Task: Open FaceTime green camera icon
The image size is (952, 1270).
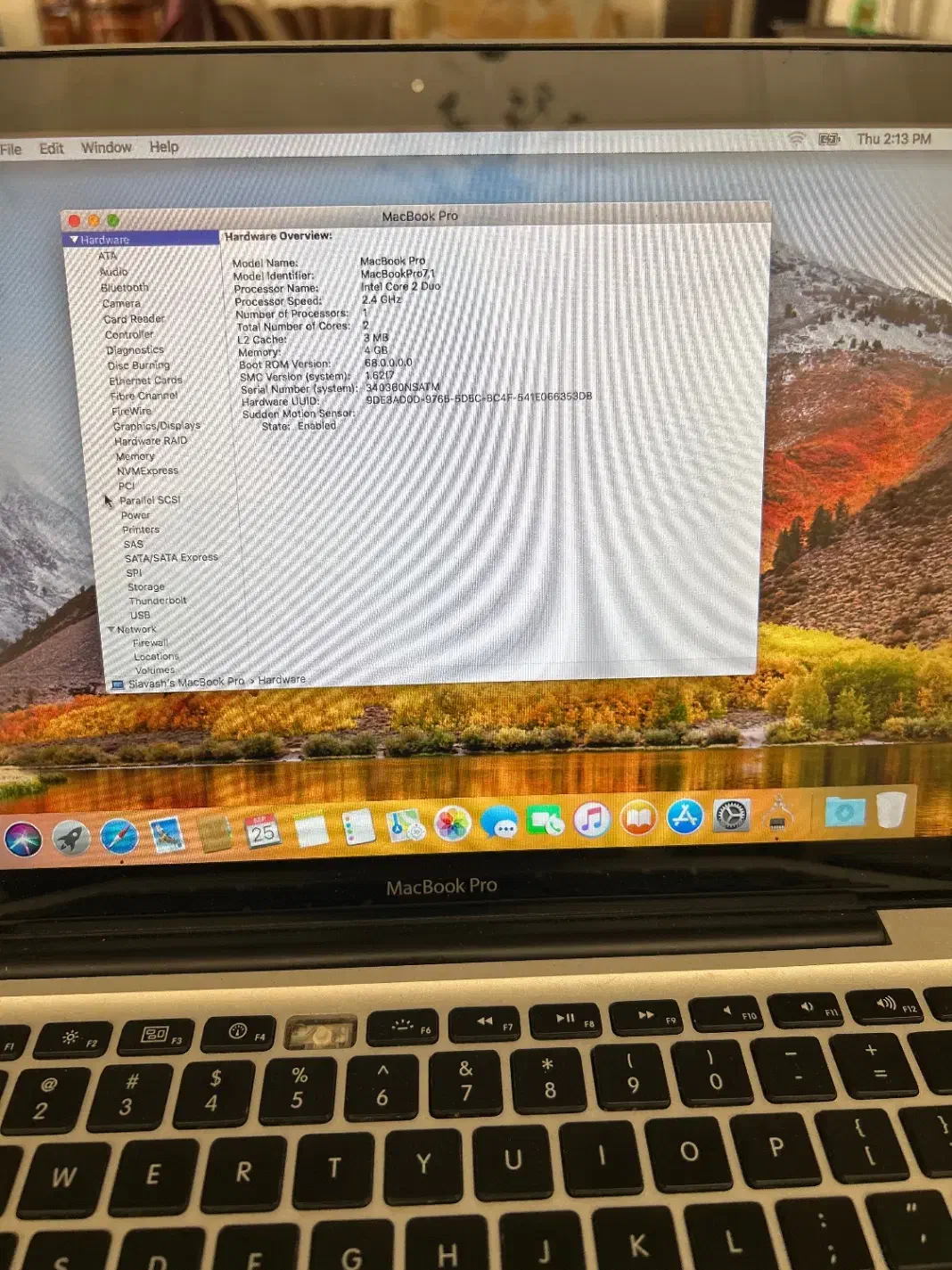Action: point(546,820)
